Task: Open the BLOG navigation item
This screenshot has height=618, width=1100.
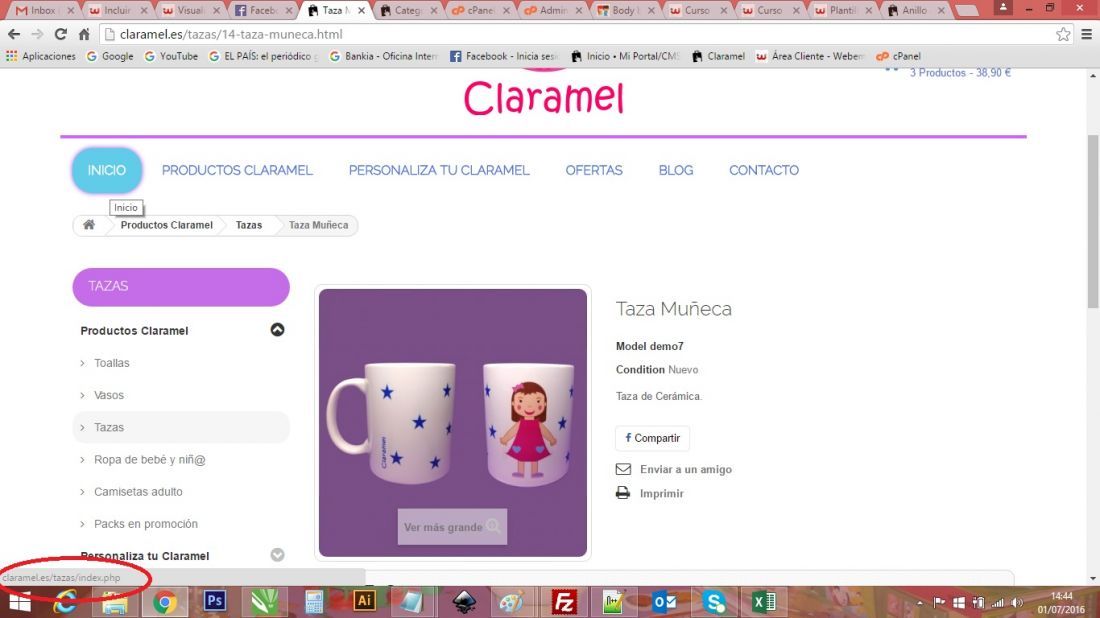Action: coord(676,170)
